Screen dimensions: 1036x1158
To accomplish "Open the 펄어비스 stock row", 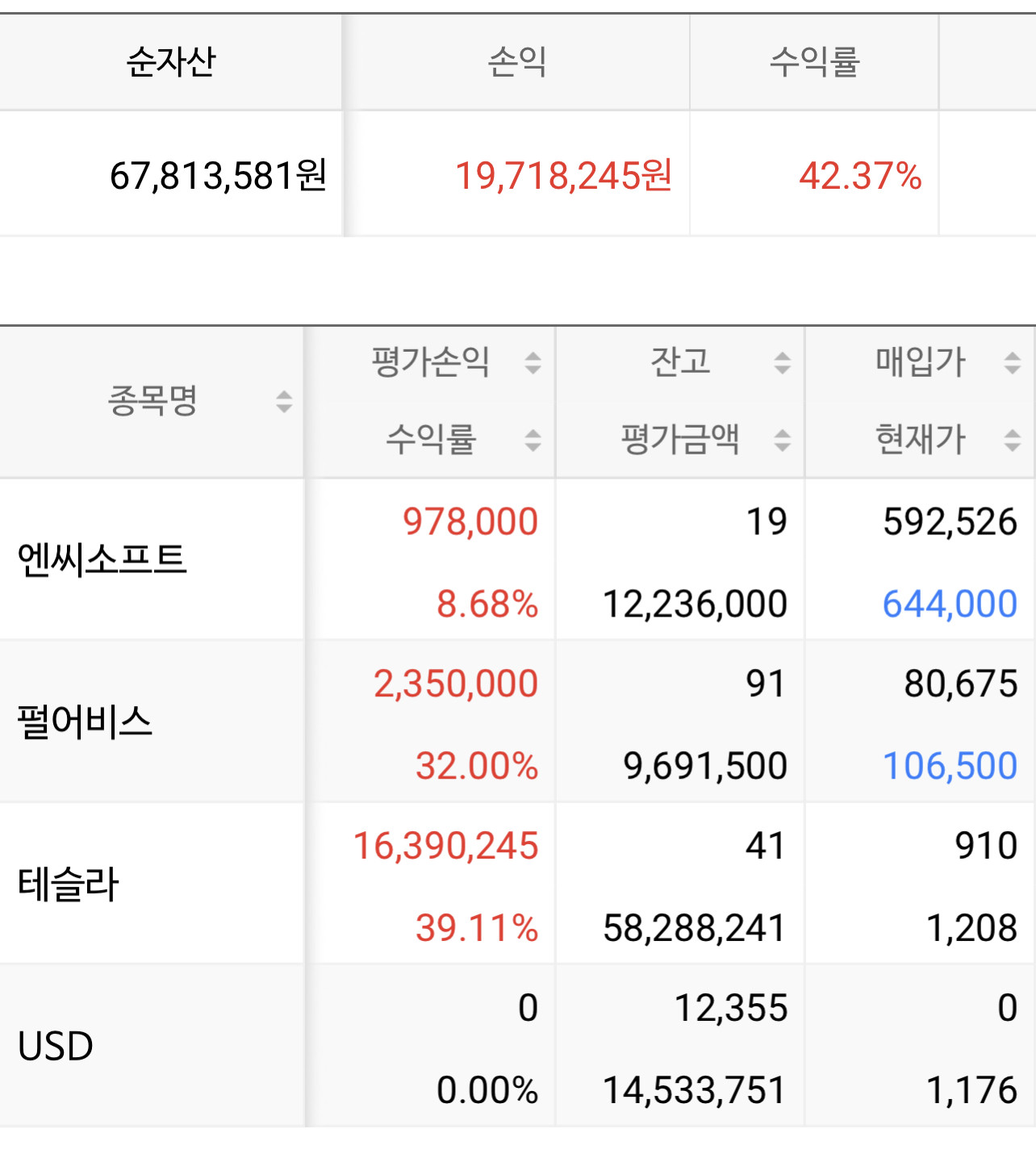I will click(x=517, y=721).
